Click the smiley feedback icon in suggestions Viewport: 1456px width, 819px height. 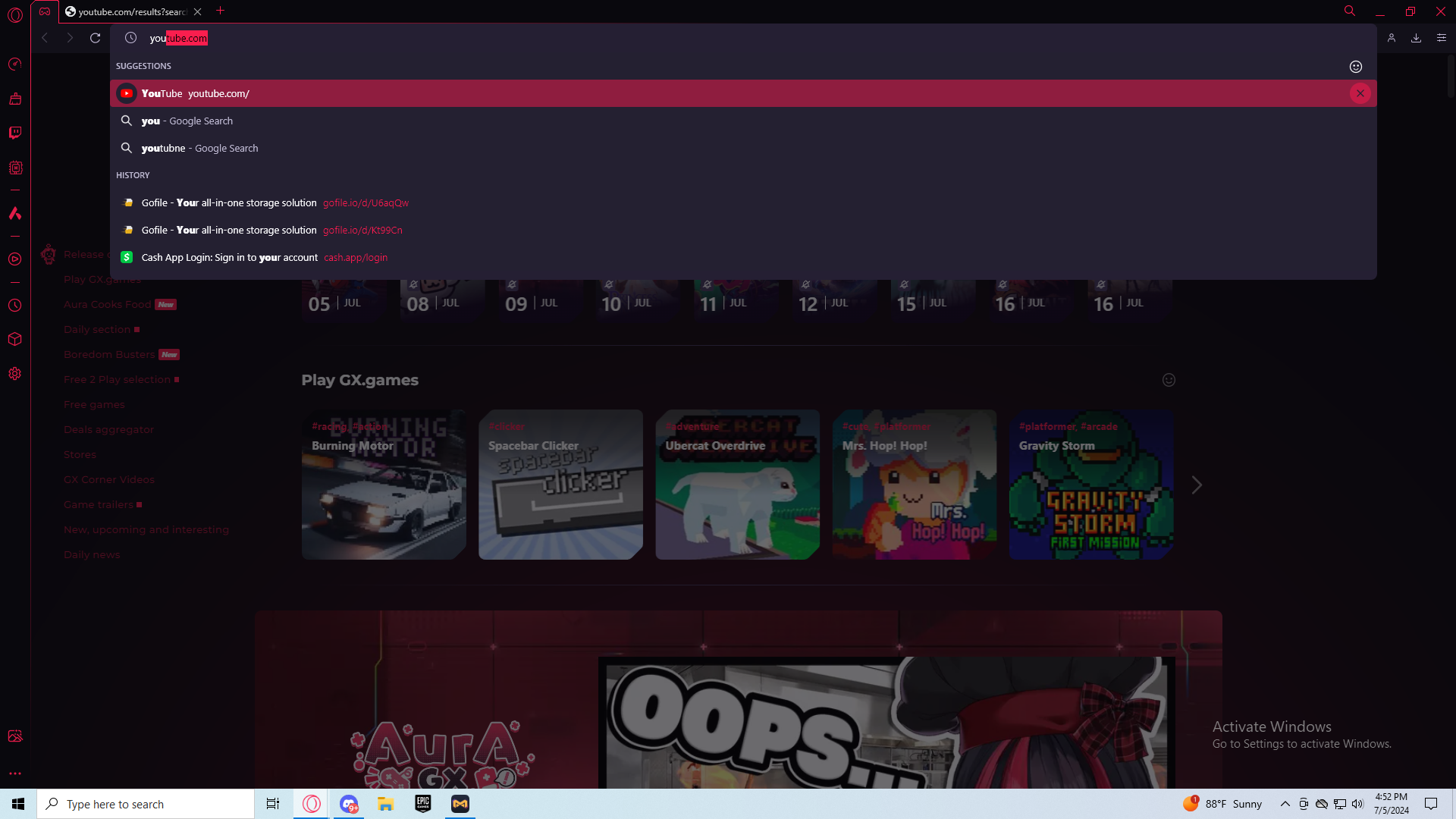point(1356,67)
